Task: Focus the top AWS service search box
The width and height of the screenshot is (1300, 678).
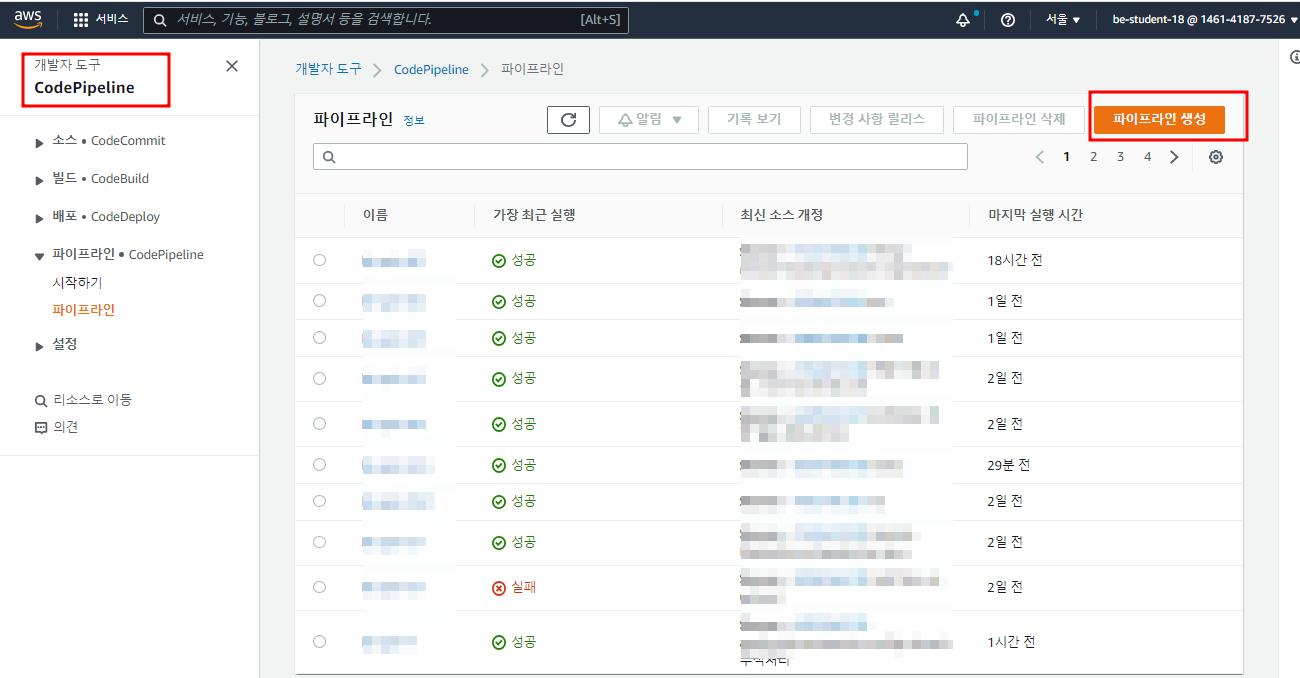Action: coord(386,20)
